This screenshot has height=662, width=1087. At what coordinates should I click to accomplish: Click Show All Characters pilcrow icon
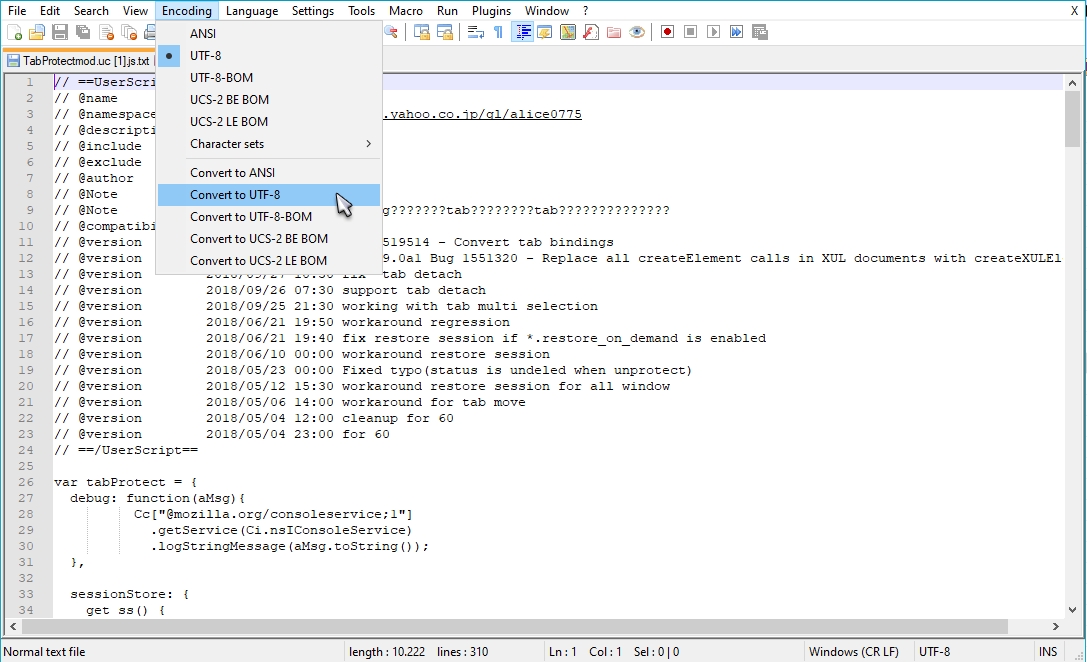[x=498, y=33]
